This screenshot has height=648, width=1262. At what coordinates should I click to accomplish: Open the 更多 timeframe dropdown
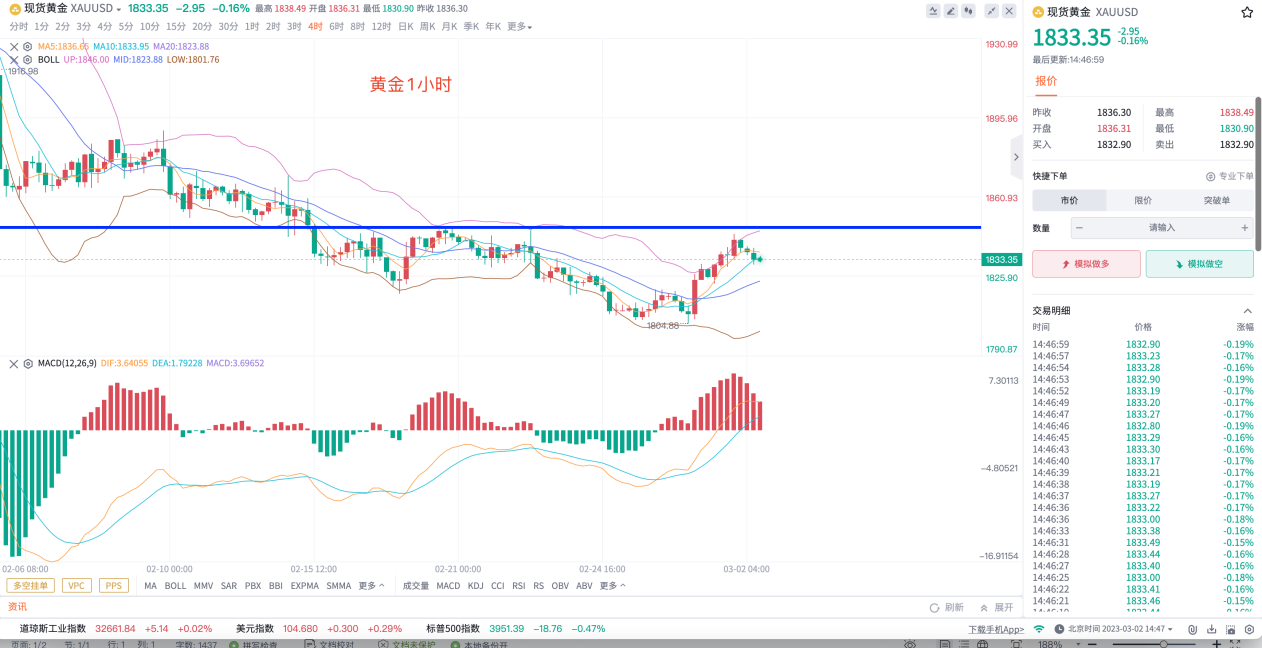click(519, 26)
